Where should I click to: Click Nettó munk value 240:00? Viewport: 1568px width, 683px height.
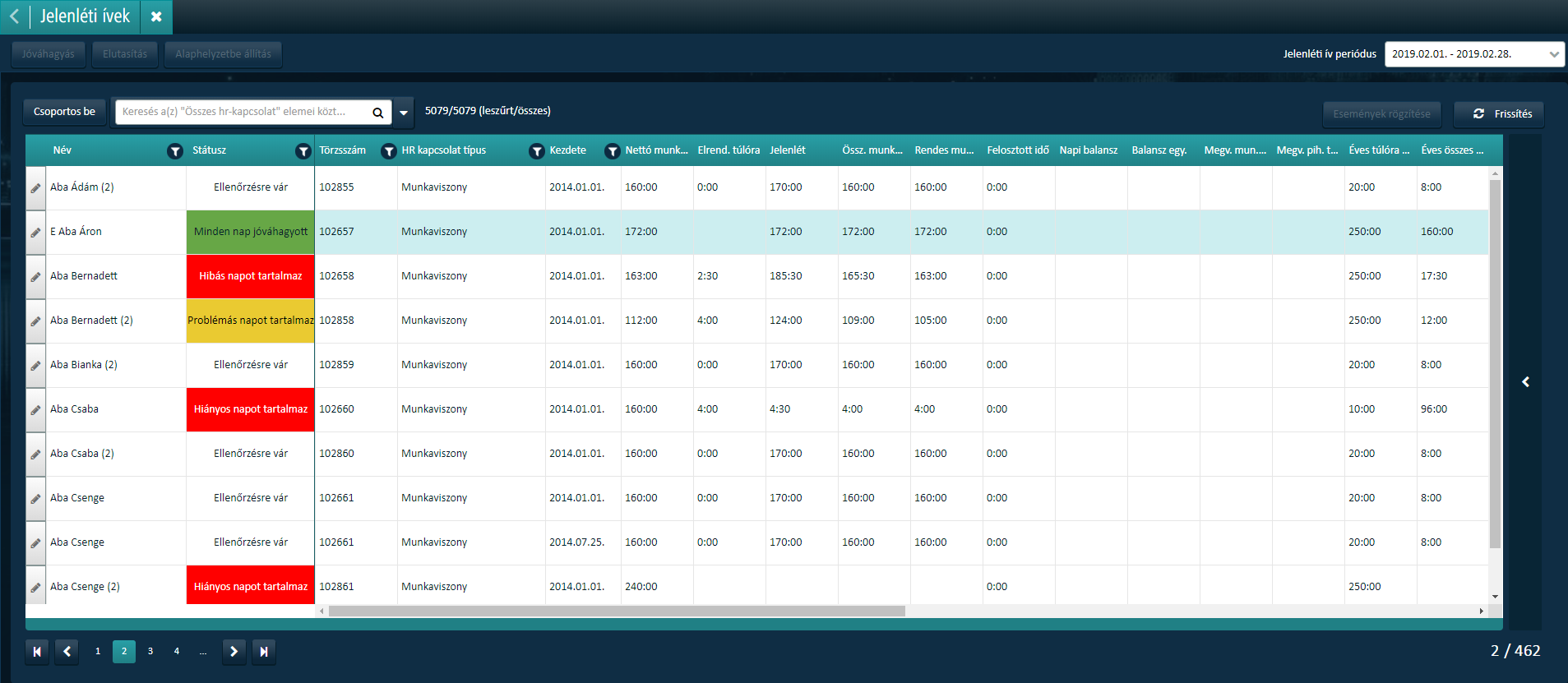coord(641,587)
